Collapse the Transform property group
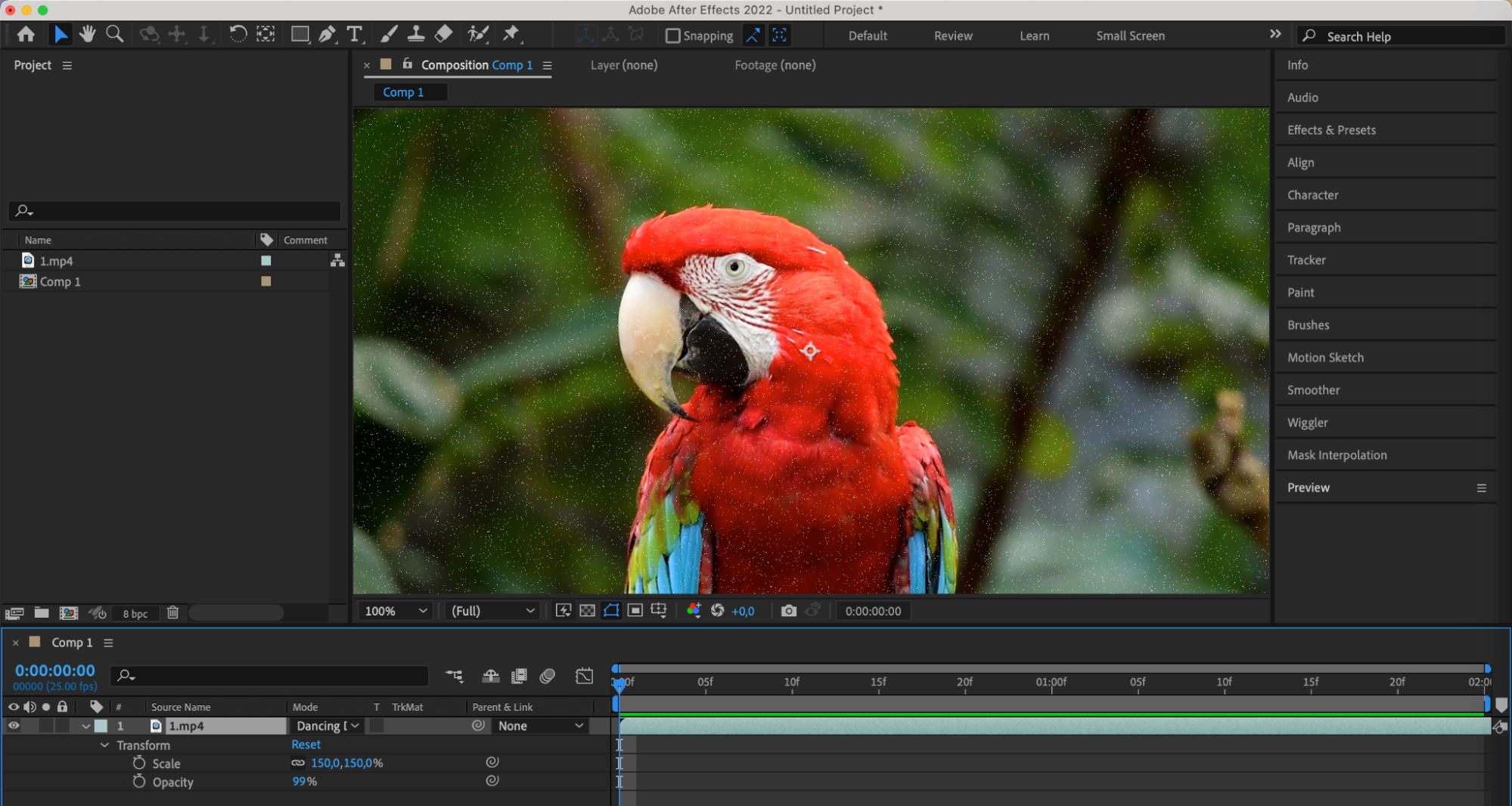 click(104, 746)
